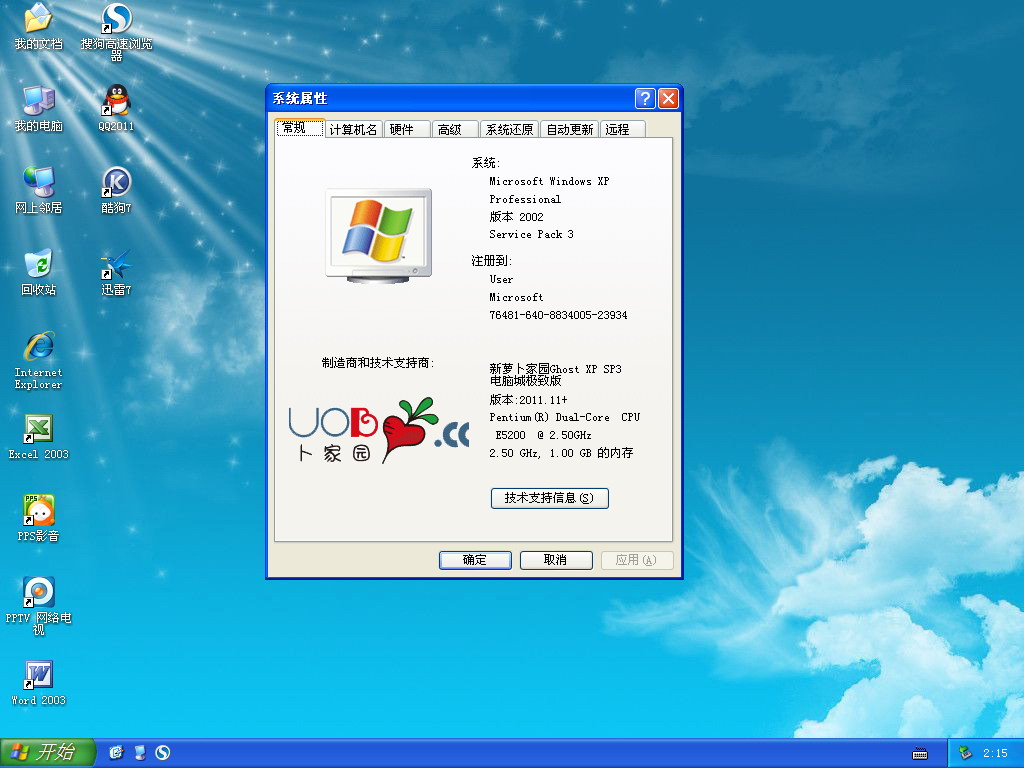Click the text Service Pack 3
This screenshot has width=1024, height=768.
tap(531, 234)
